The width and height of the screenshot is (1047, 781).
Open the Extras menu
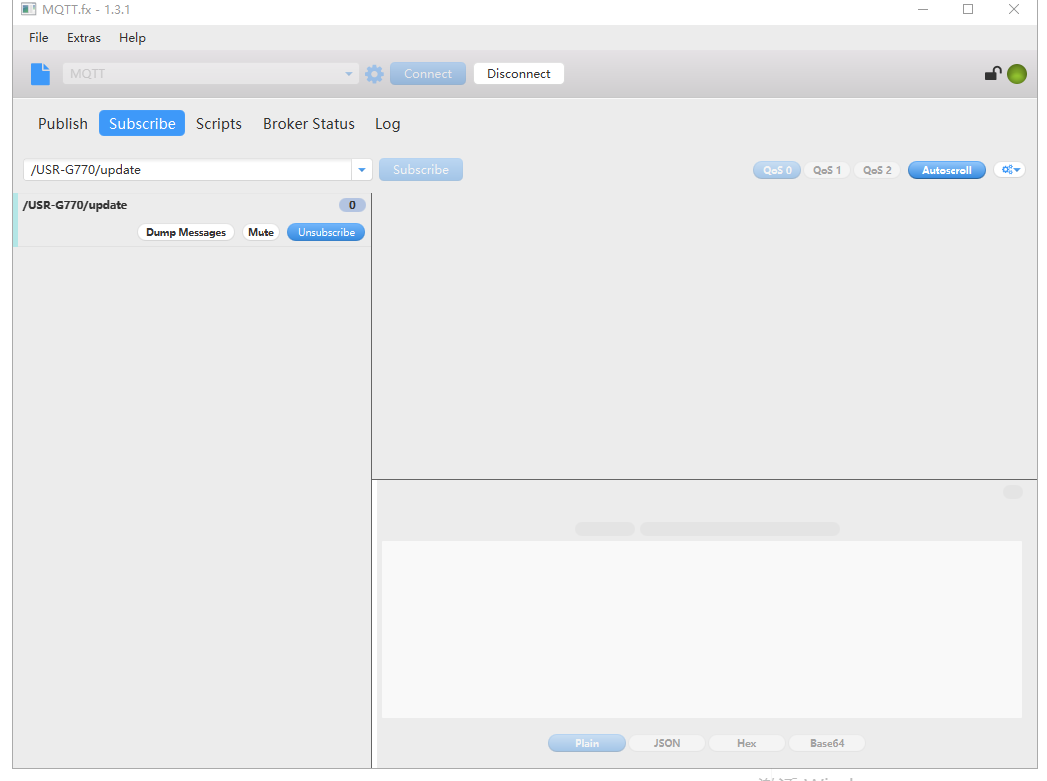83,38
